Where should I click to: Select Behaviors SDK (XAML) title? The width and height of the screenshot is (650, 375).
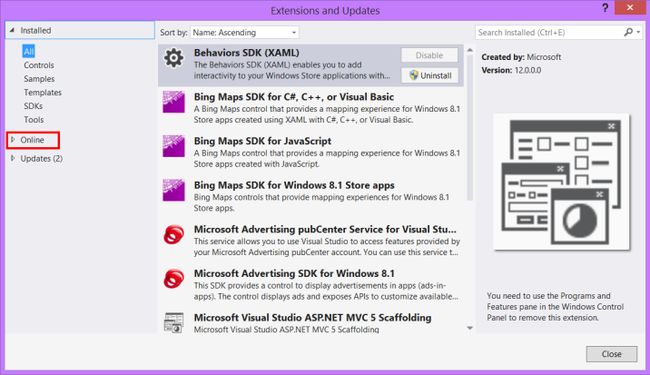[247, 53]
